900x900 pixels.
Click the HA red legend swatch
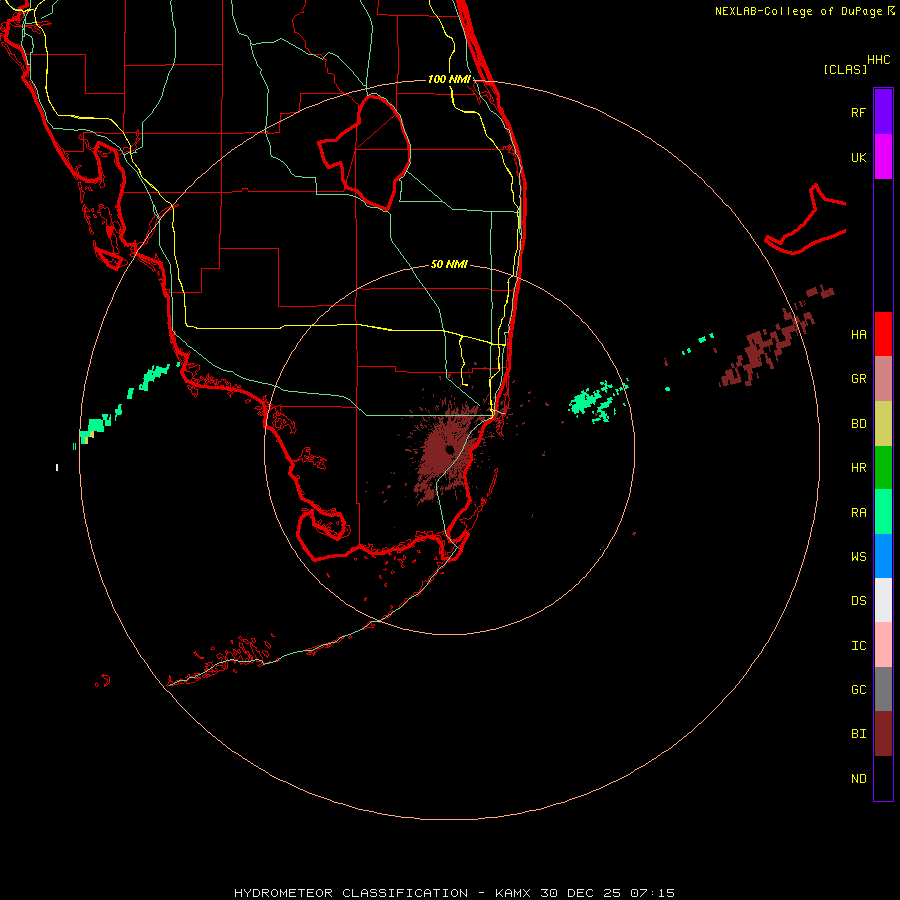pyautogui.click(x=883, y=334)
